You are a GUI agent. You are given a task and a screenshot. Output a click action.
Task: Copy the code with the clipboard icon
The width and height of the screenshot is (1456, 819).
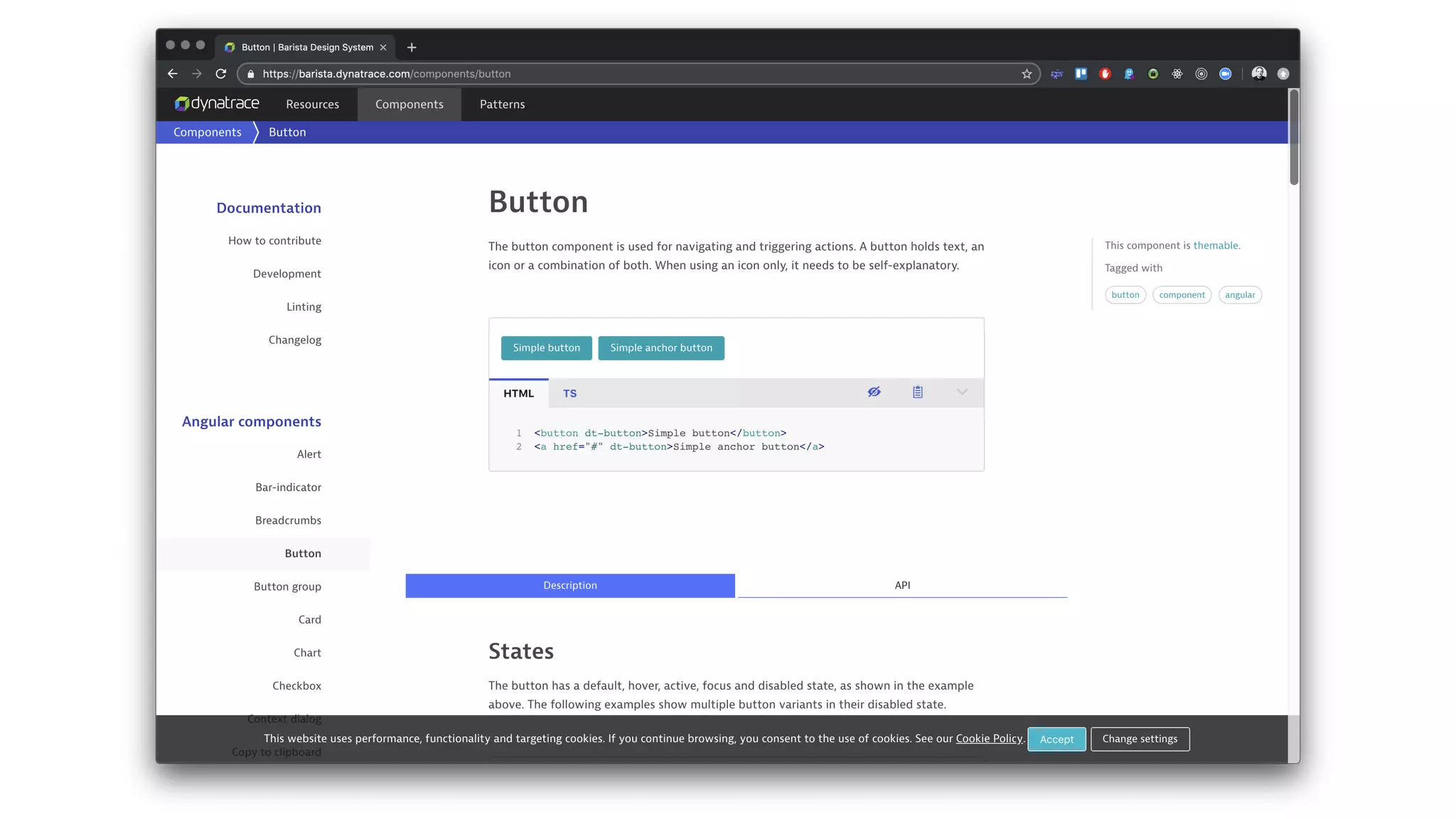[x=918, y=392]
